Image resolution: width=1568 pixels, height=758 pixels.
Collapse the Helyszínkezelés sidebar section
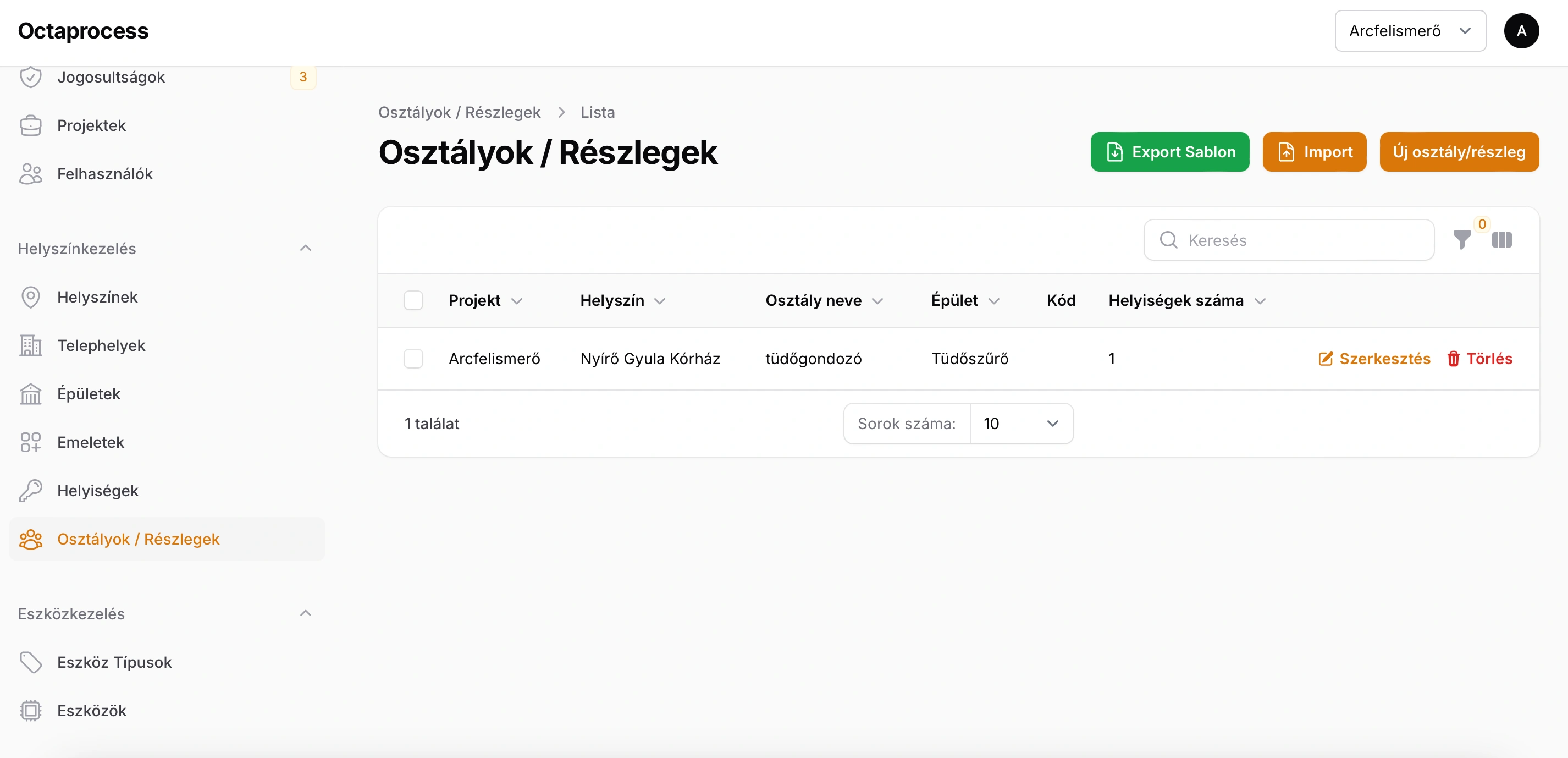coord(306,249)
